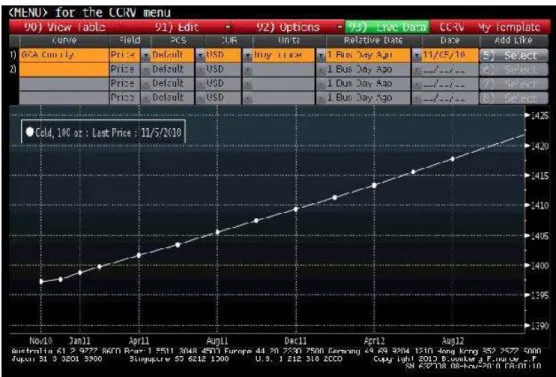556x377 pixels.
Task: Open dropdown arrow left of 1 Bus Day Ago in row 2
Action: point(321,70)
